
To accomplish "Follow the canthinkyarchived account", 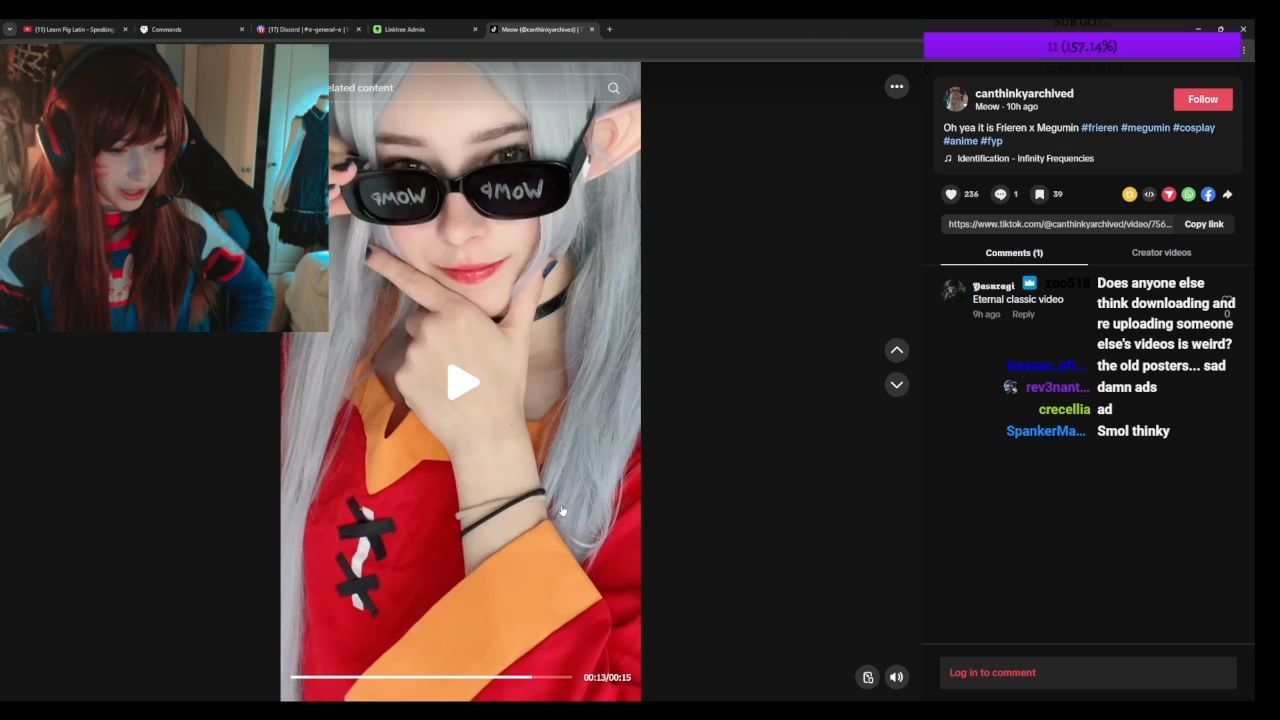I will [x=1202, y=99].
